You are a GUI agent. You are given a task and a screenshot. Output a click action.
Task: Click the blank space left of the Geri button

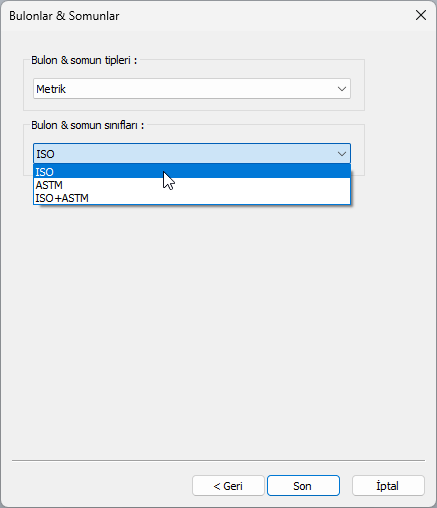pyautogui.click(x=100, y=486)
